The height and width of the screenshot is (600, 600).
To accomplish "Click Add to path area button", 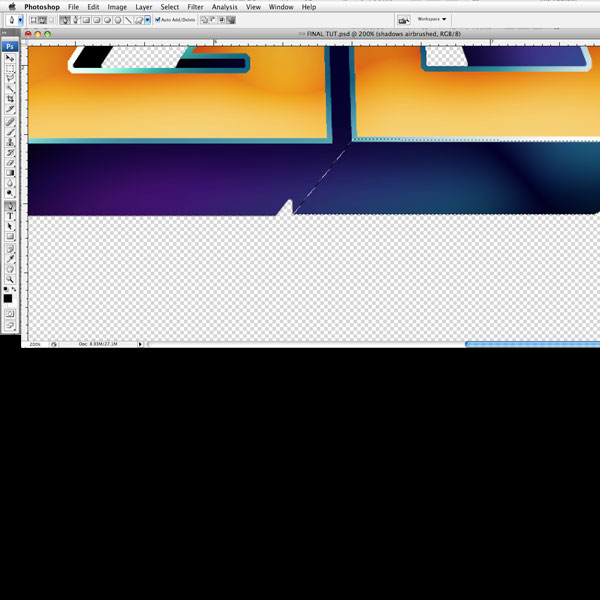I will (x=204, y=20).
